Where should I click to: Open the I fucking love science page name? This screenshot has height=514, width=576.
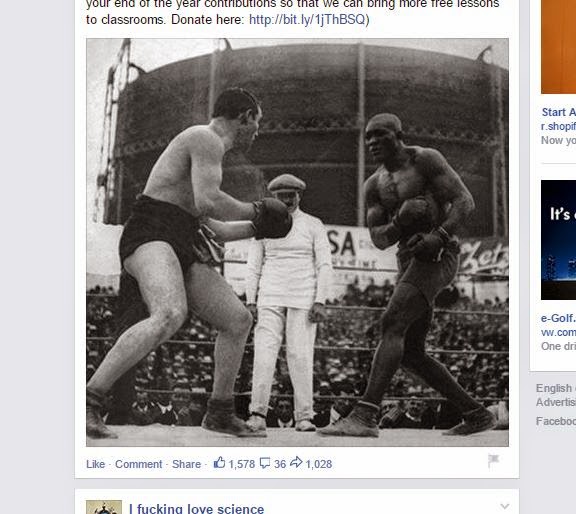pos(197,508)
